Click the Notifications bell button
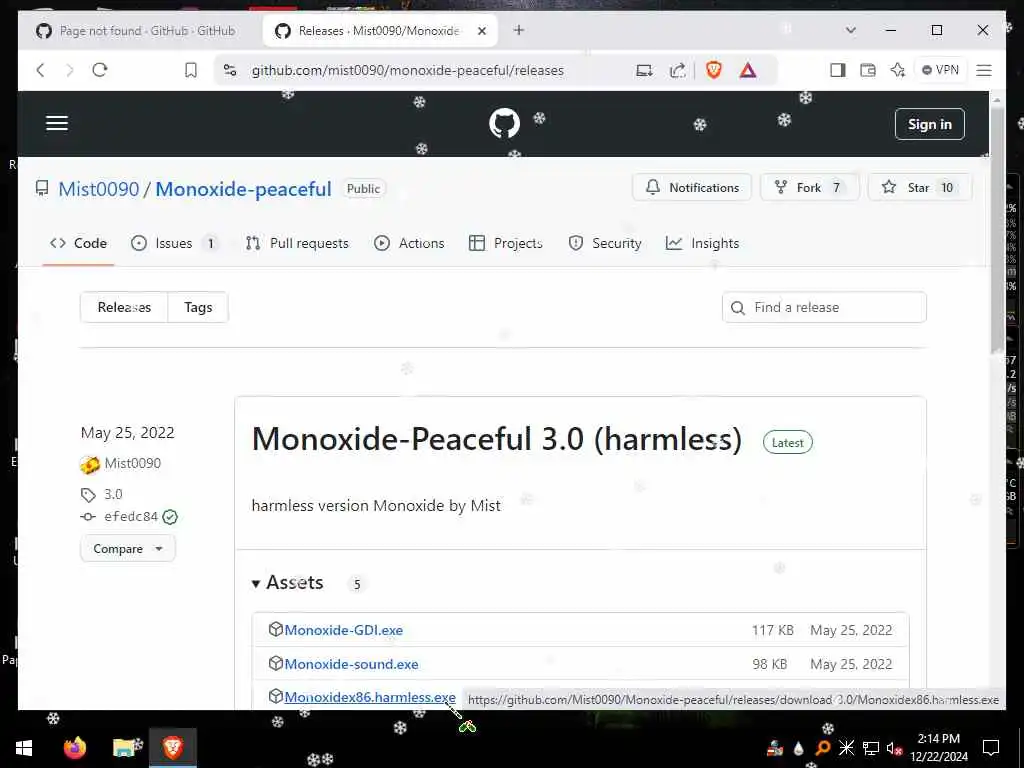 [692, 187]
